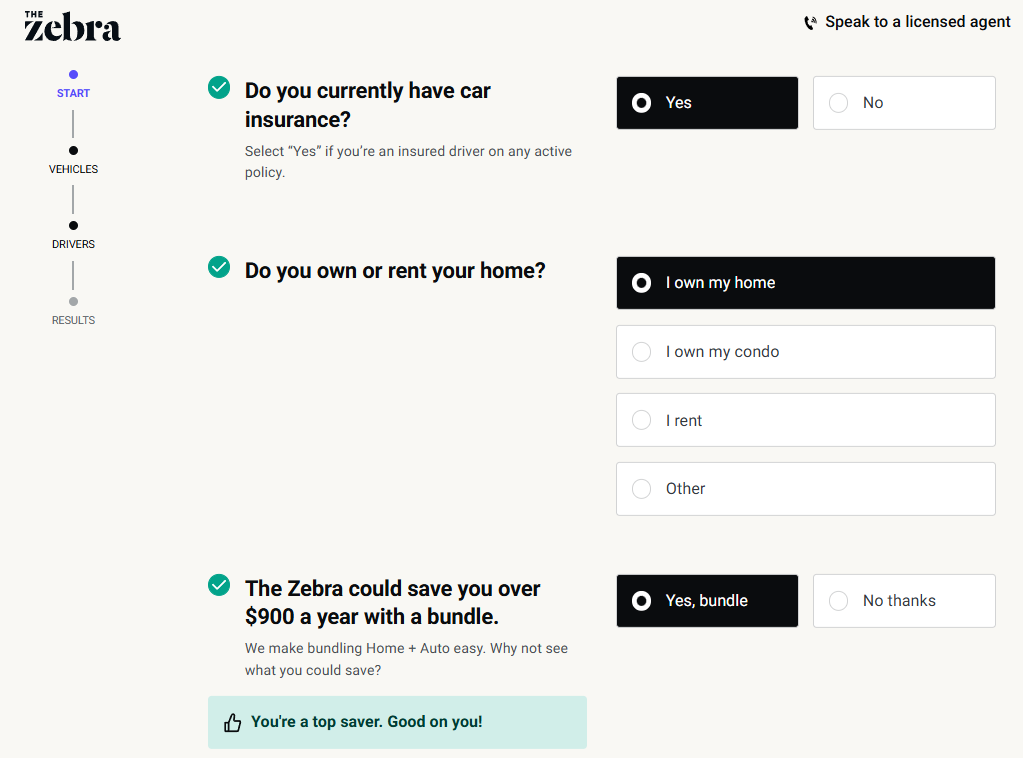1023x758 pixels.
Task: Select Yes for current car insurance
Action: 707,103
